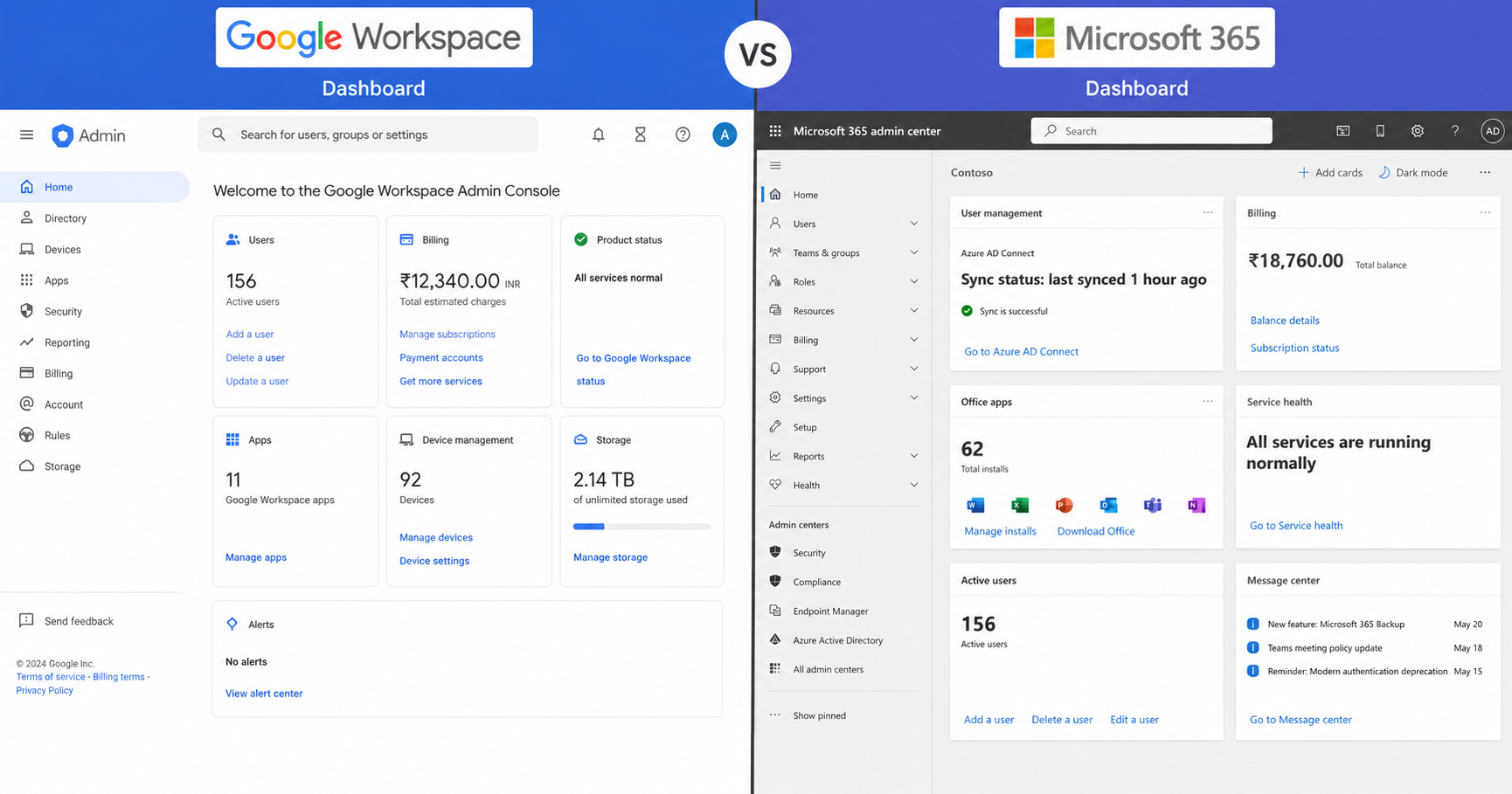Click the Word icon in Office apps card
The image size is (1512, 794).
[x=975, y=505]
